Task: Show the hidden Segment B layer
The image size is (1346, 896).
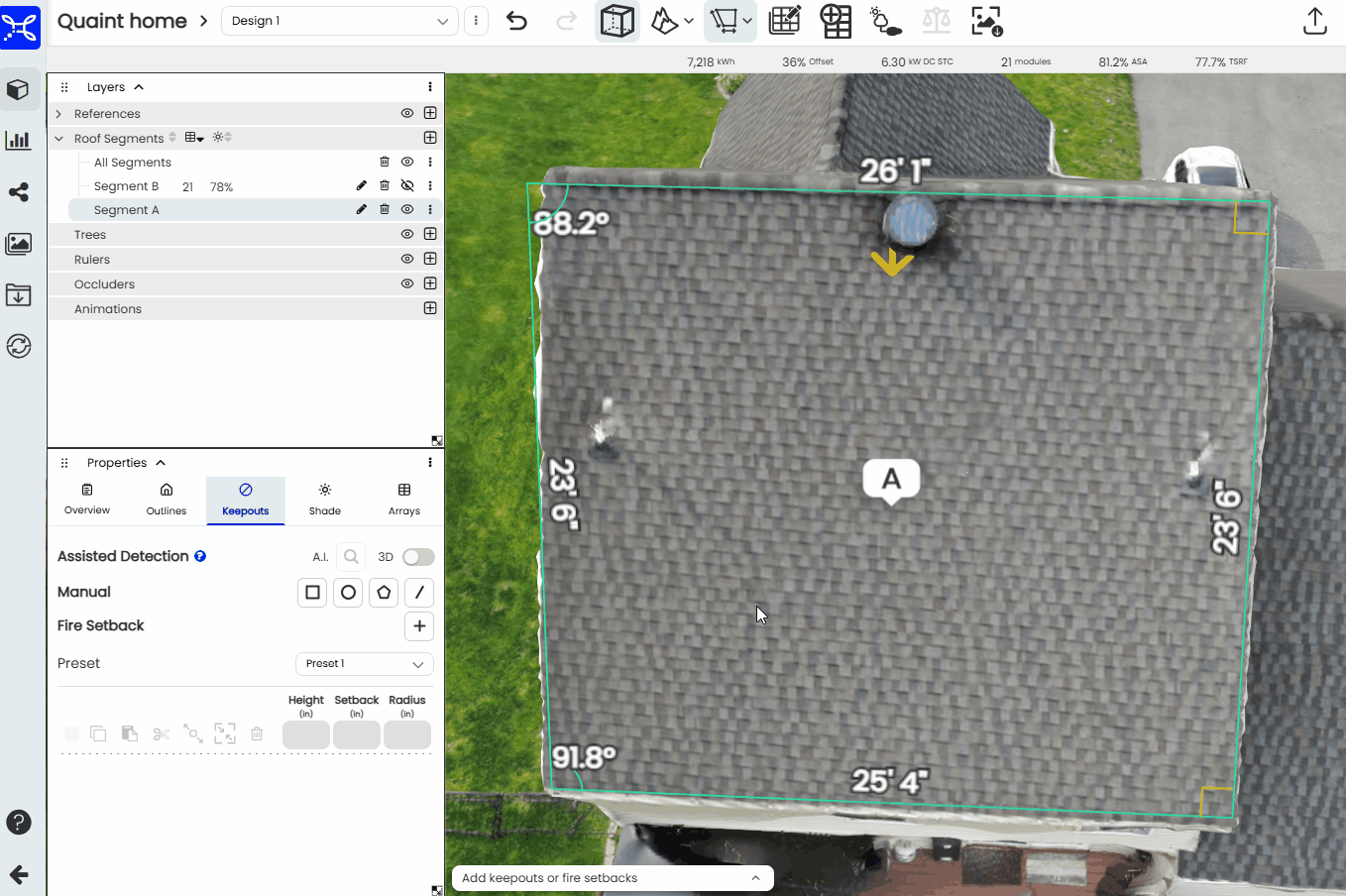Action: tap(406, 185)
